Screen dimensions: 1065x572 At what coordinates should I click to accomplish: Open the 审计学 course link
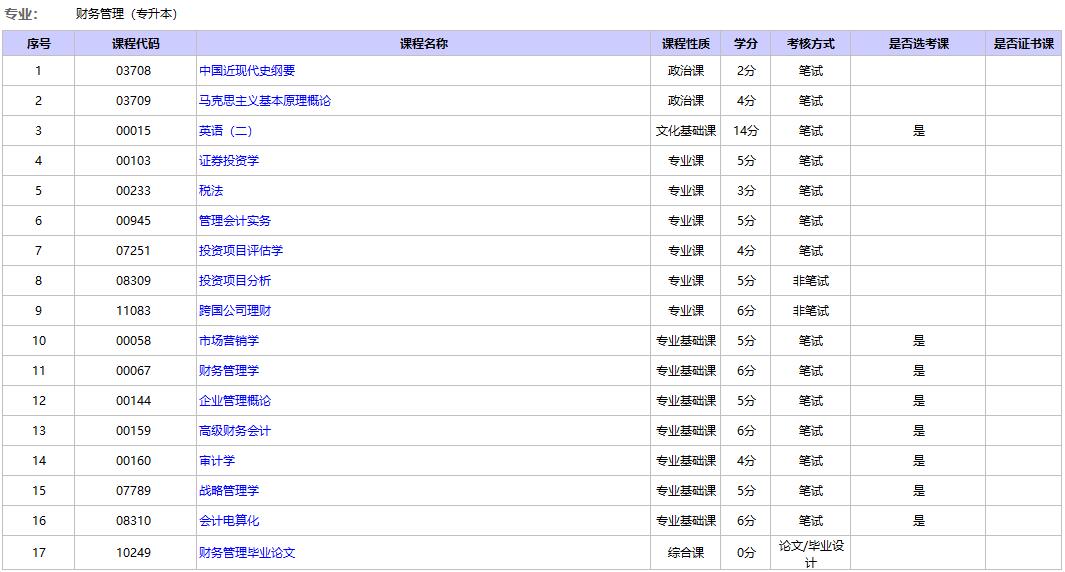coord(217,461)
